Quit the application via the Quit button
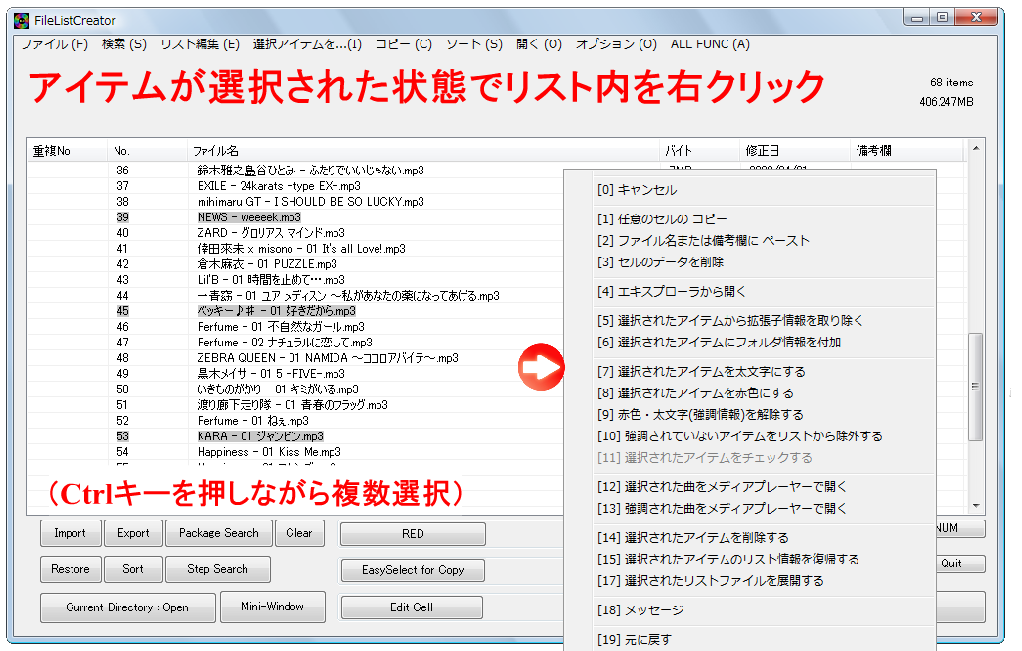 [959, 564]
